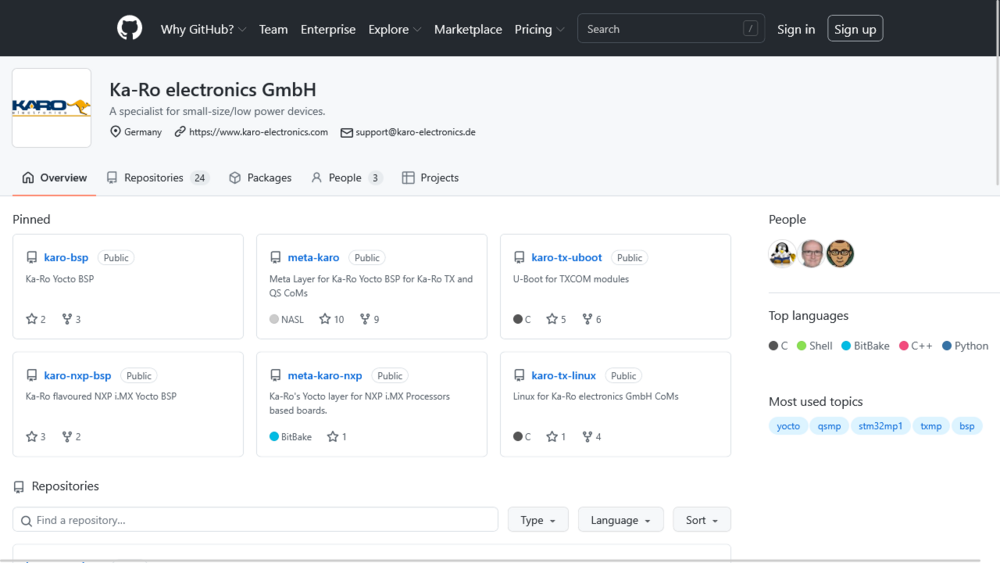Open the meta-karo-nxp repository link
Image resolution: width=1000 pixels, height=563 pixels.
pyautogui.click(x=325, y=376)
